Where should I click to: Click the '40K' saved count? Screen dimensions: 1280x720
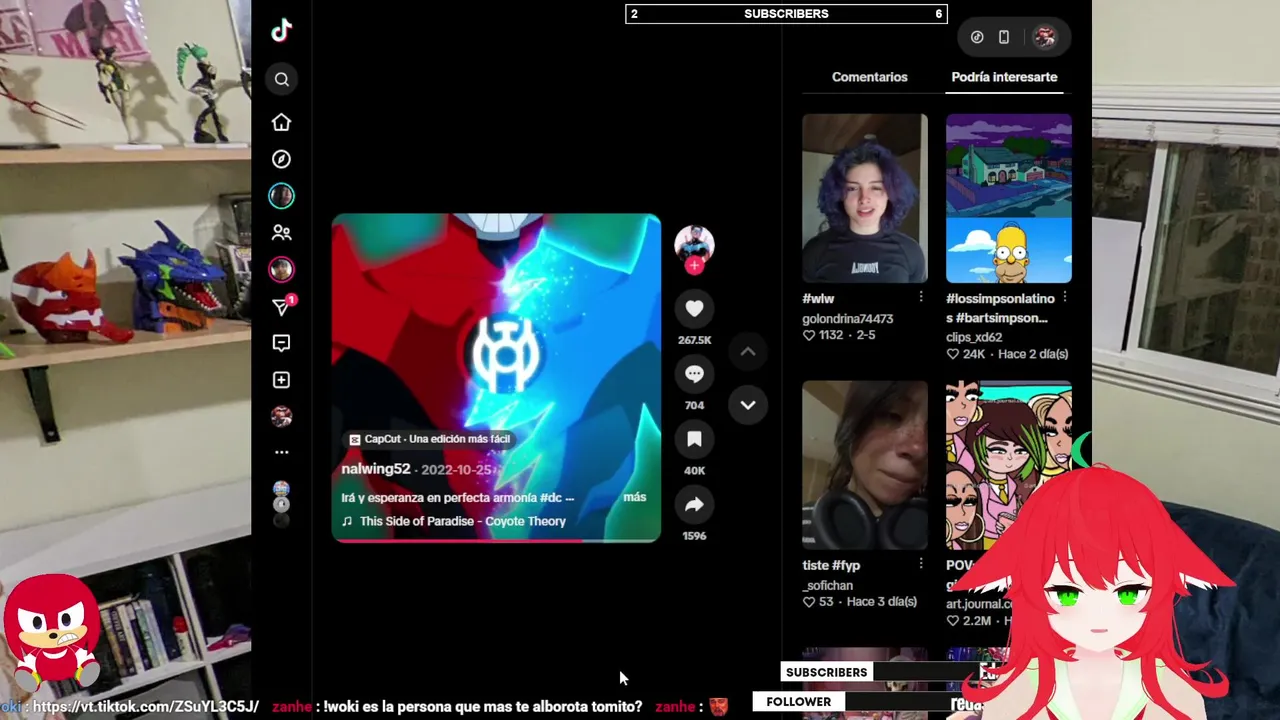point(694,470)
